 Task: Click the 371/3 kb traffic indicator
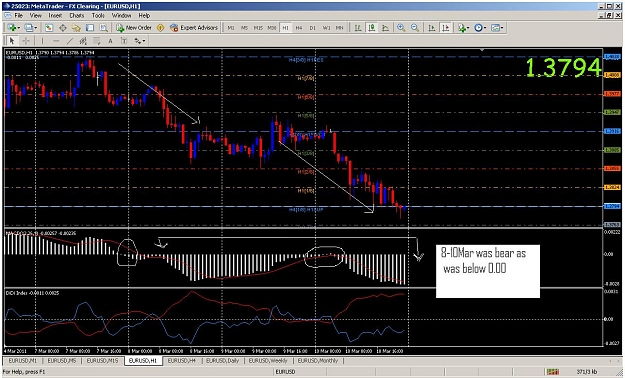point(587,372)
